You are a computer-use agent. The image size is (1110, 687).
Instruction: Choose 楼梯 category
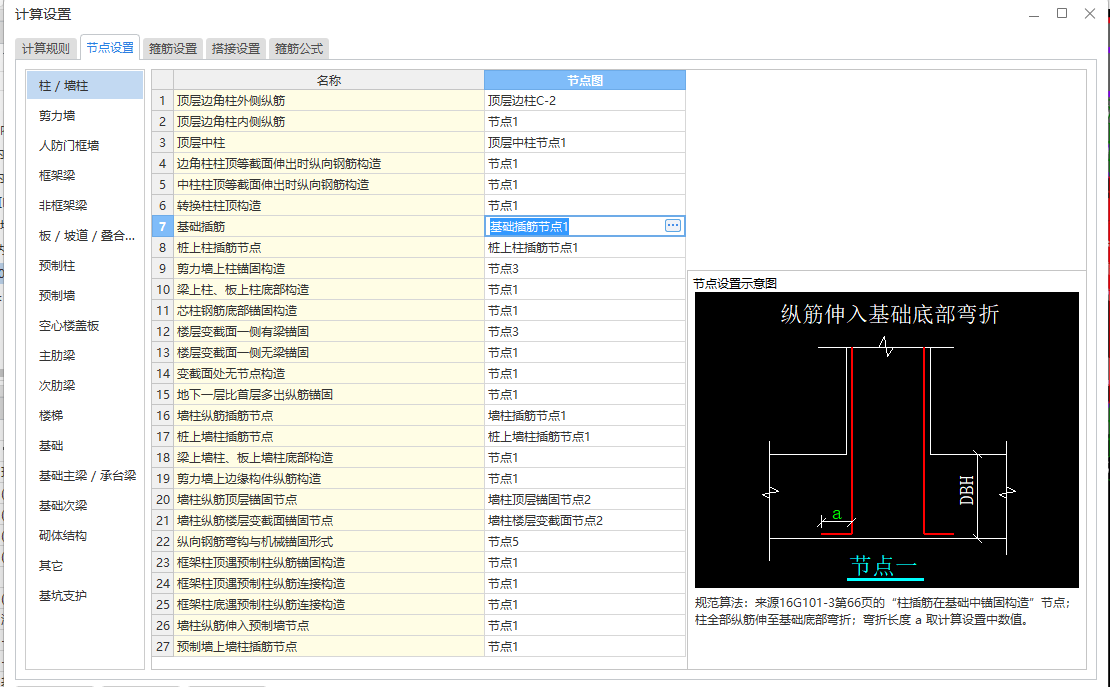[85, 416]
